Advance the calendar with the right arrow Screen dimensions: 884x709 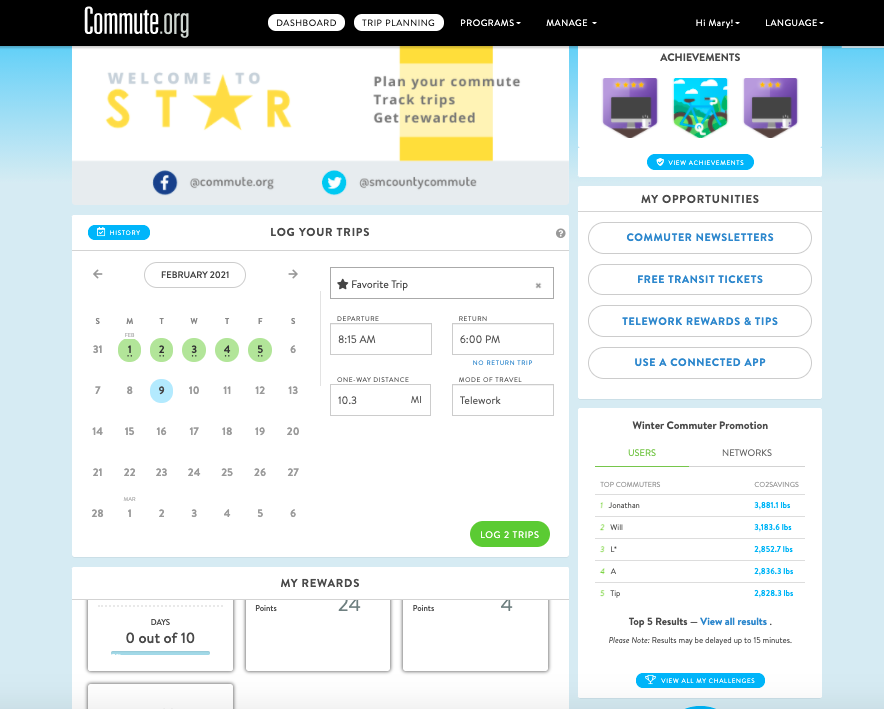tap(292, 273)
